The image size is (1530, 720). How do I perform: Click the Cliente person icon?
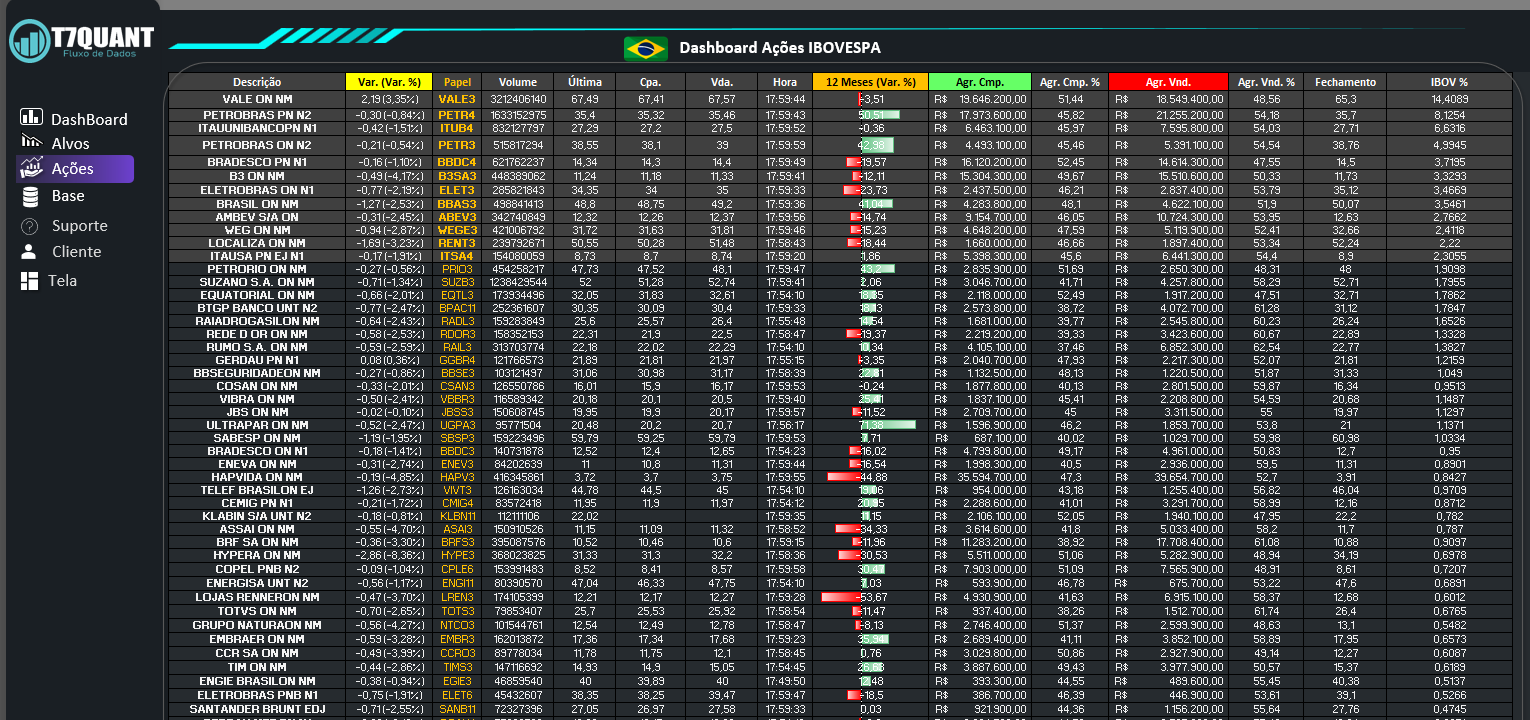(30, 252)
